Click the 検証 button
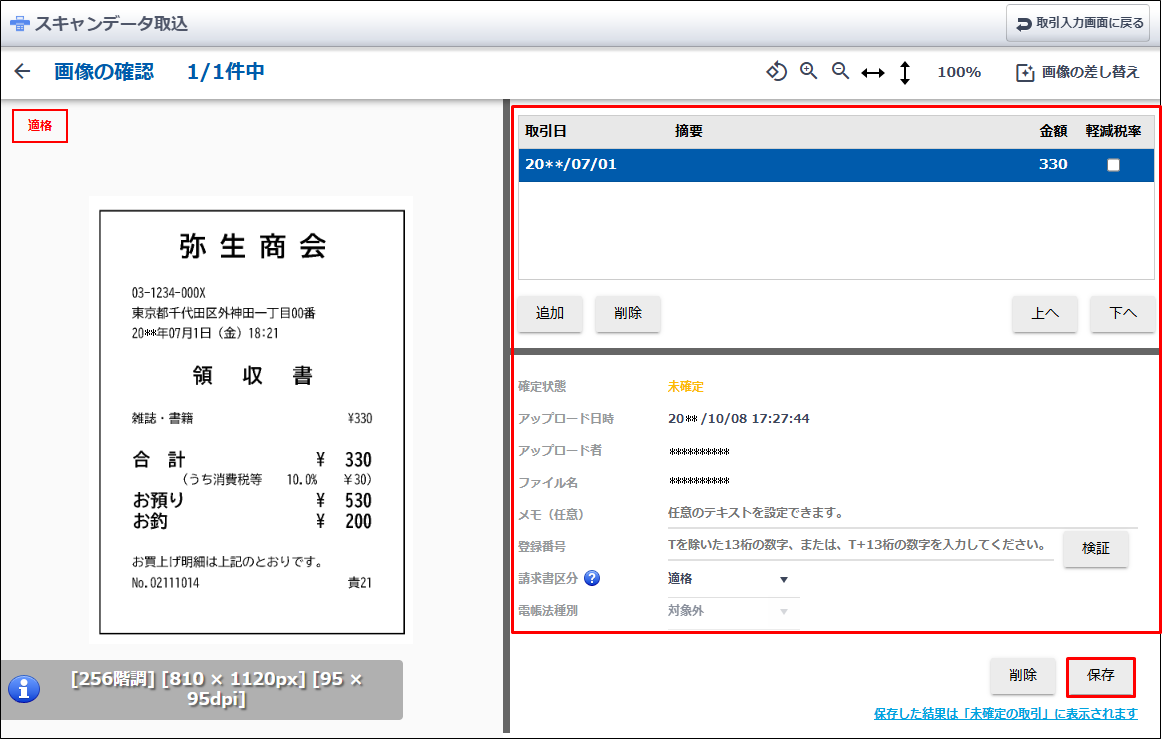The image size is (1162, 739). (1096, 549)
